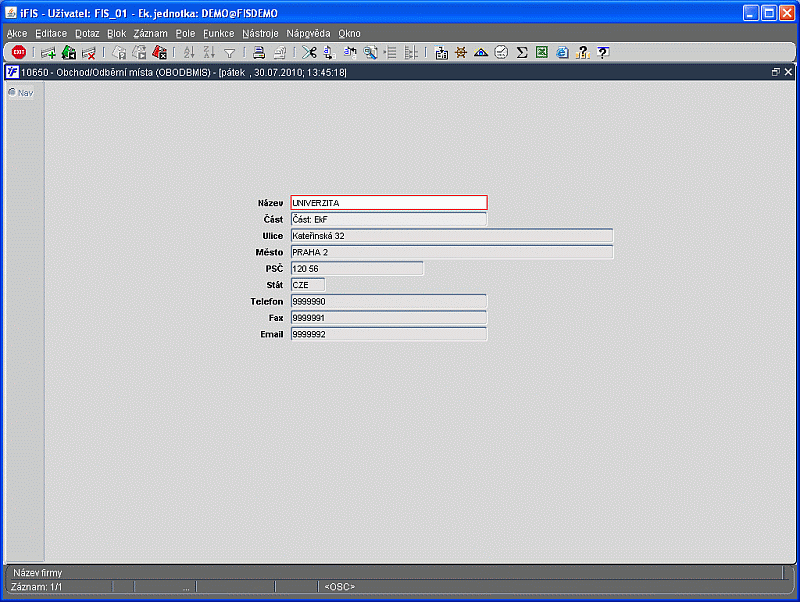Open the Akce menu
The width and height of the screenshot is (800, 602).
click(17, 33)
